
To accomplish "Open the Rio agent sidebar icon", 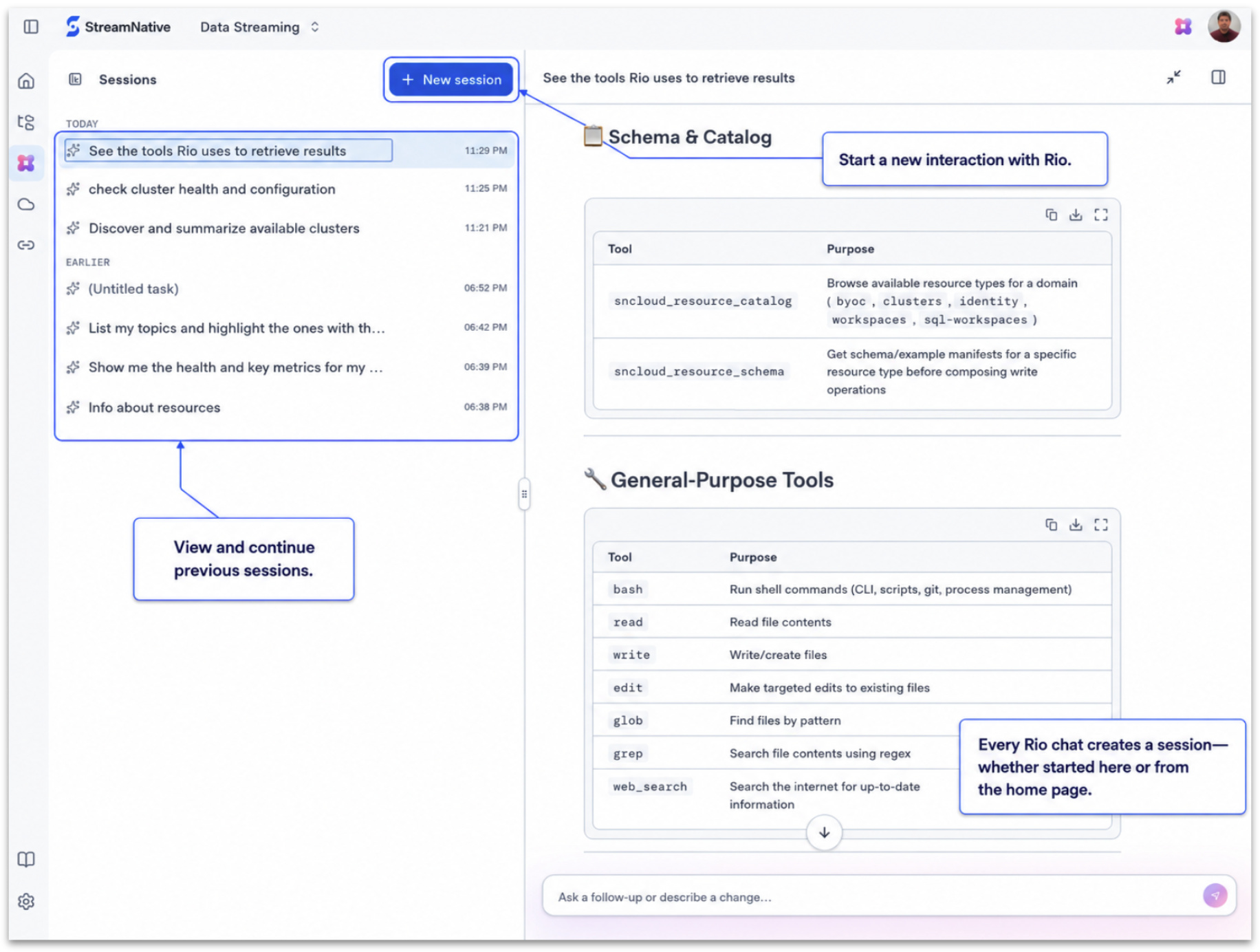I will tap(26, 163).
